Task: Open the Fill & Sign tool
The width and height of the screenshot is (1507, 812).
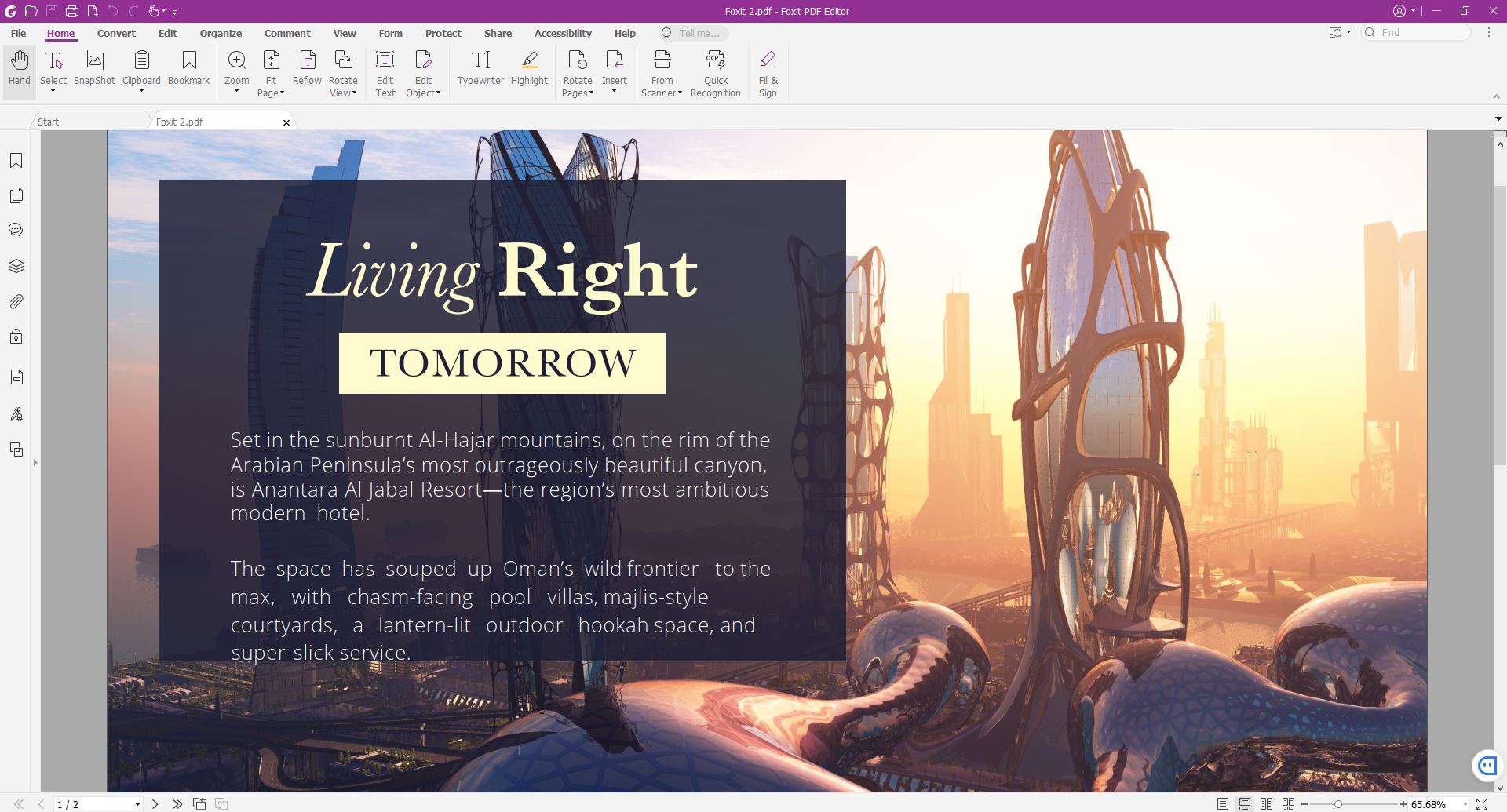Action: tap(767, 71)
